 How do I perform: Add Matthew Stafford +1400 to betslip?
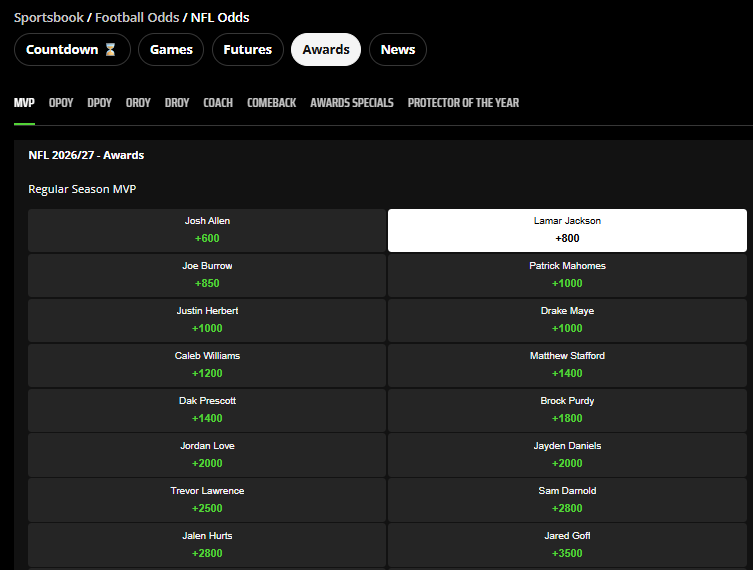click(567, 365)
